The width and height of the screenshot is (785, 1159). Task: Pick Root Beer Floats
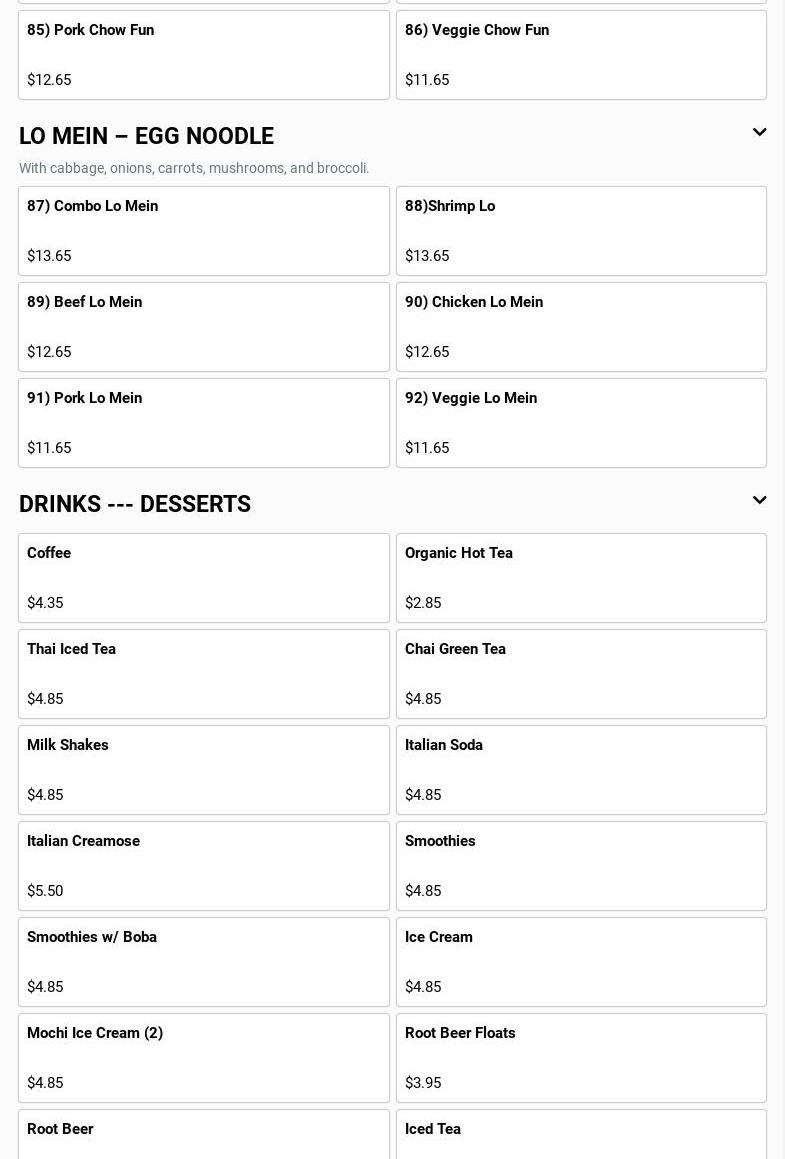click(x=581, y=1058)
